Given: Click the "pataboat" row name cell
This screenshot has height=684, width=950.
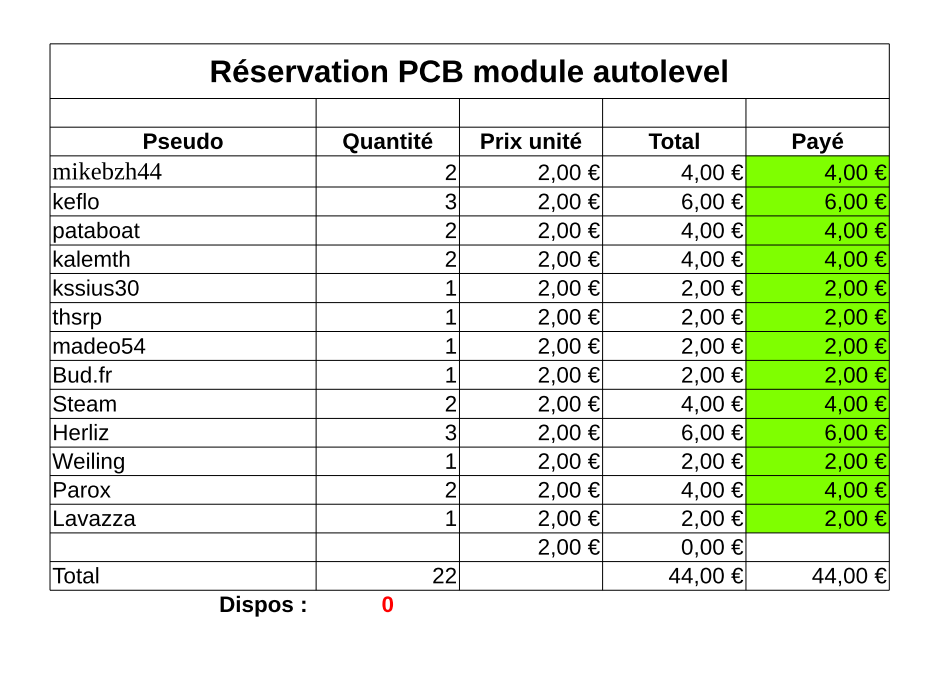Looking at the screenshot, I should (183, 231).
